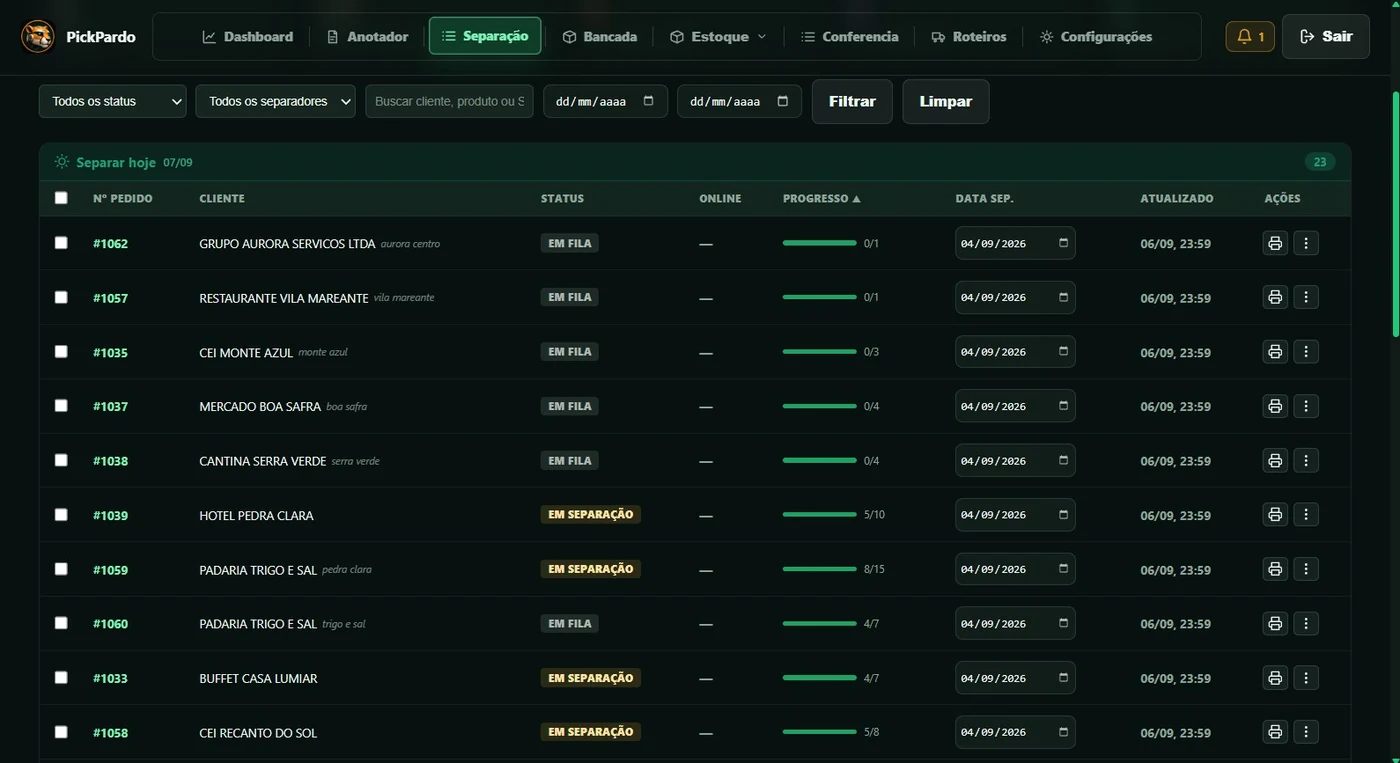Click the 'EM SEPARAÇÃO' status of order #1059
The height and width of the screenshot is (763, 1400).
[x=591, y=569]
